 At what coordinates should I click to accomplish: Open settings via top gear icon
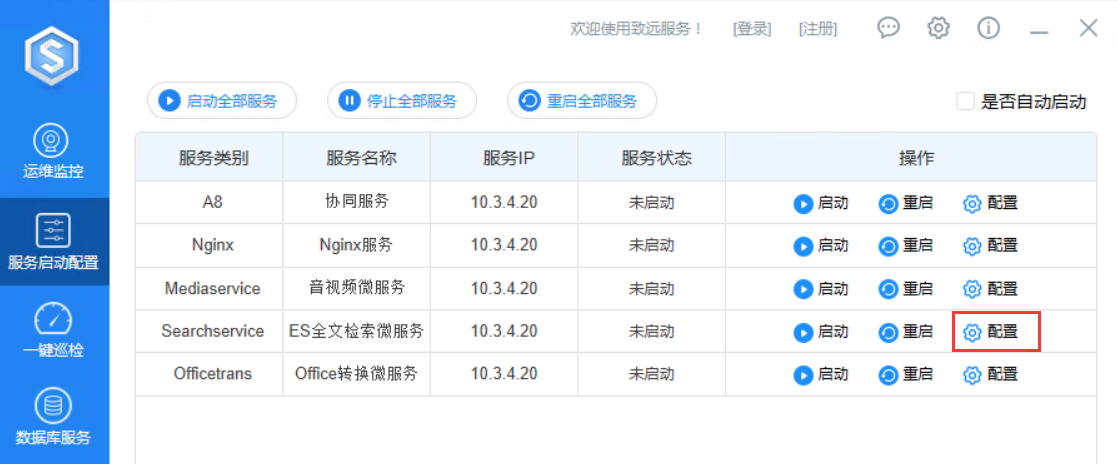point(938,28)
